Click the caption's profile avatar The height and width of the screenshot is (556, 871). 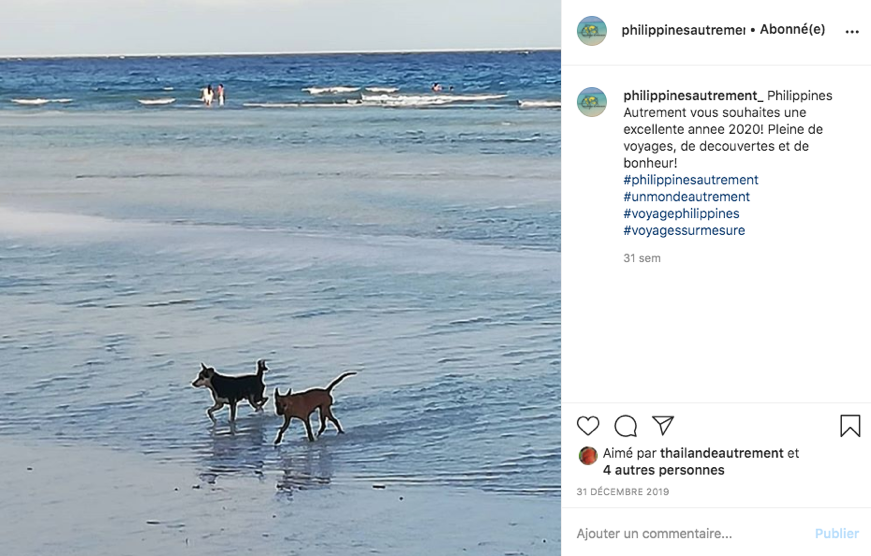tap(592, 102)
